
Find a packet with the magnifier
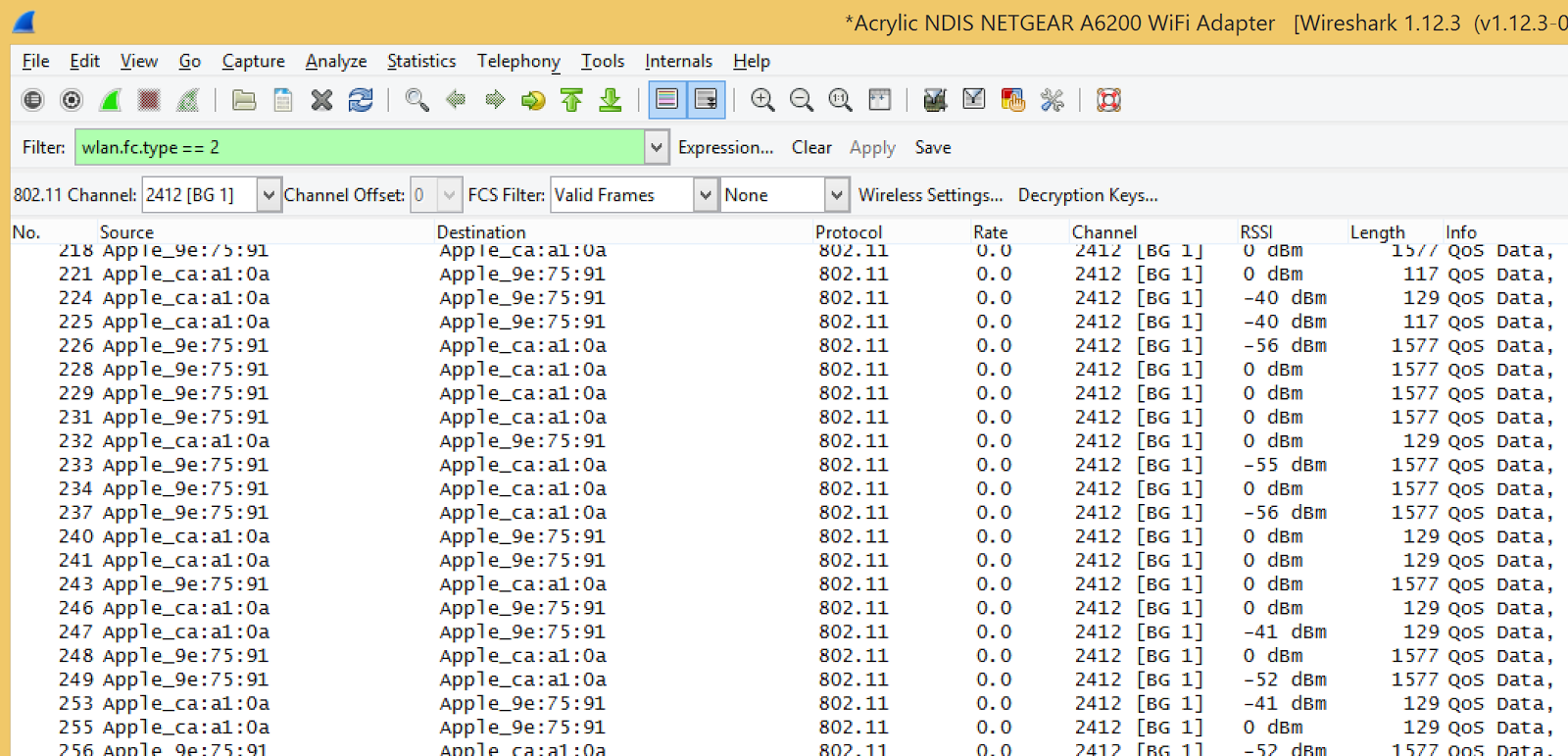[x=416, y=100]
